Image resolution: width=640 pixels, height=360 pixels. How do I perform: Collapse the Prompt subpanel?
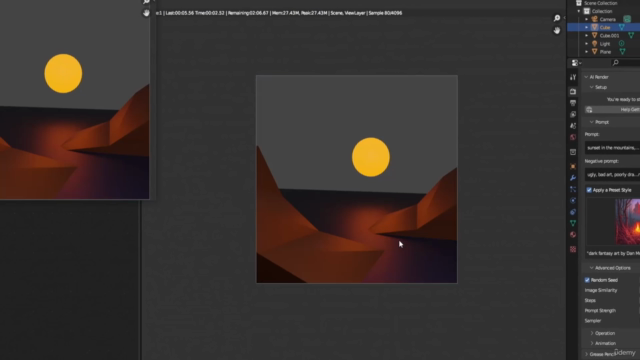591,122
